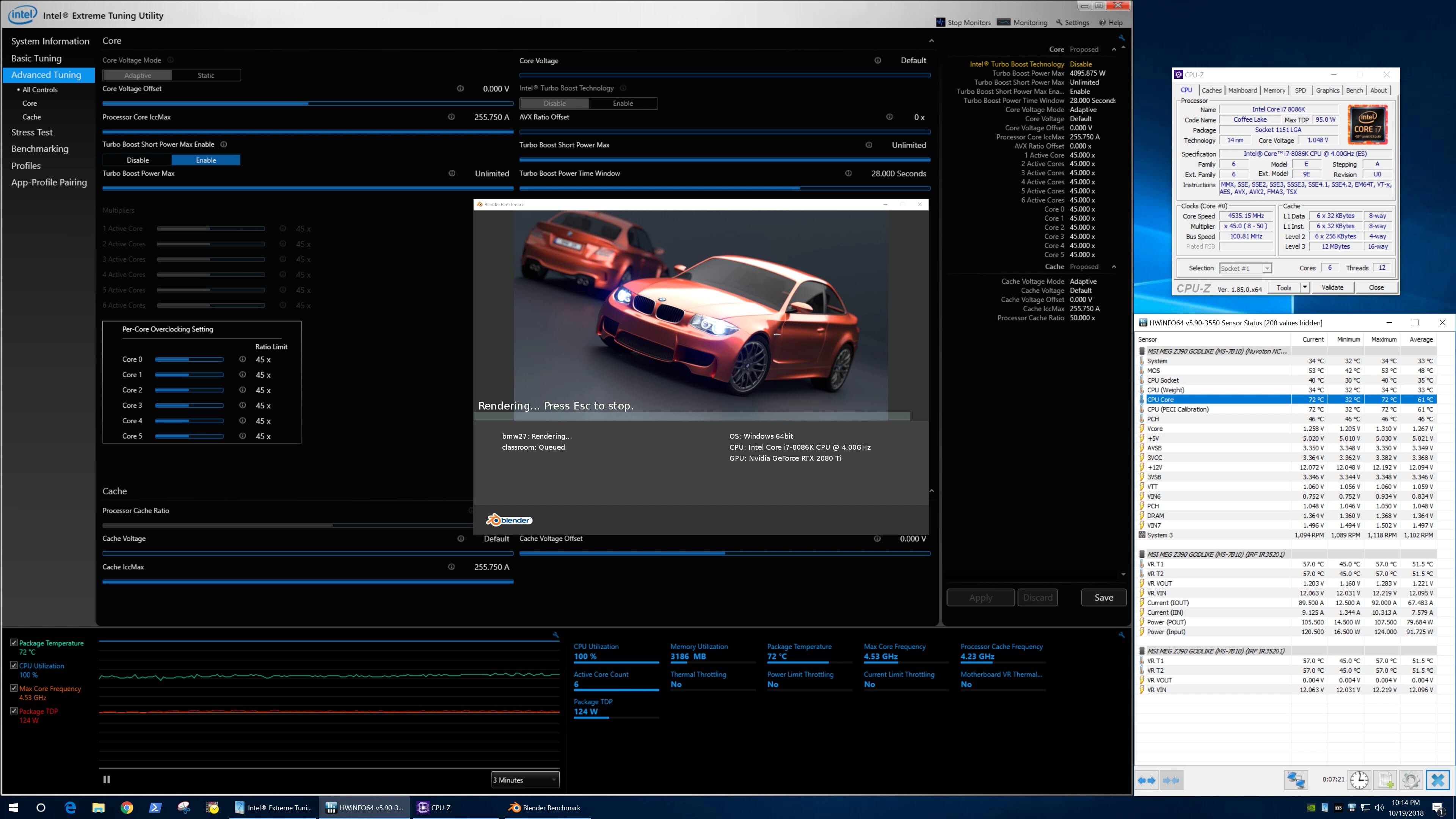Open Snipping Tool from the taskbar

point(184,808)
